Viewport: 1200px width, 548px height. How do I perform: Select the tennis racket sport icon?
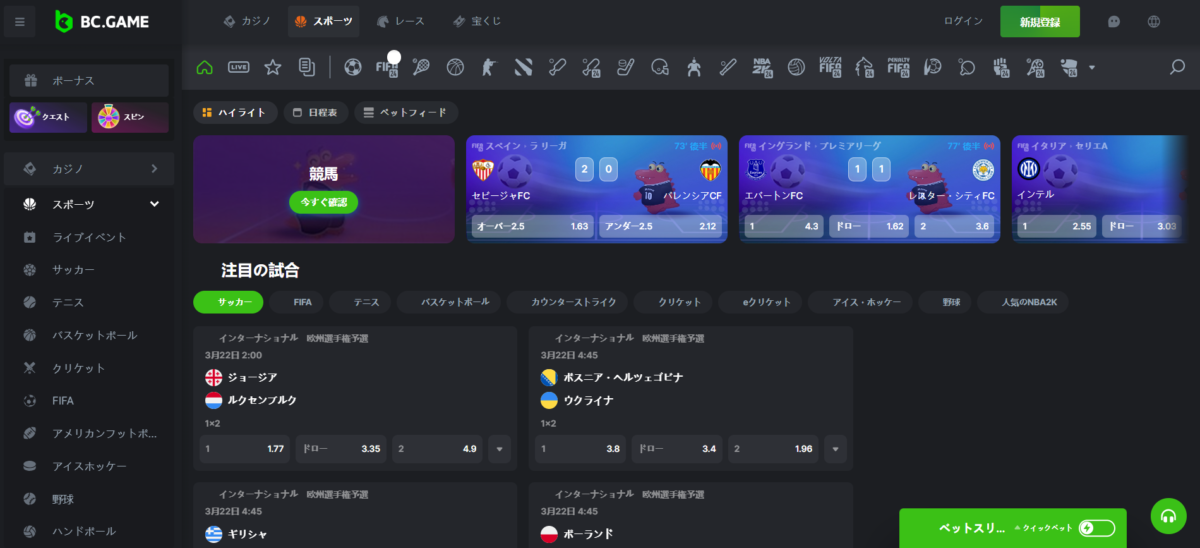(x=421, y=67)
